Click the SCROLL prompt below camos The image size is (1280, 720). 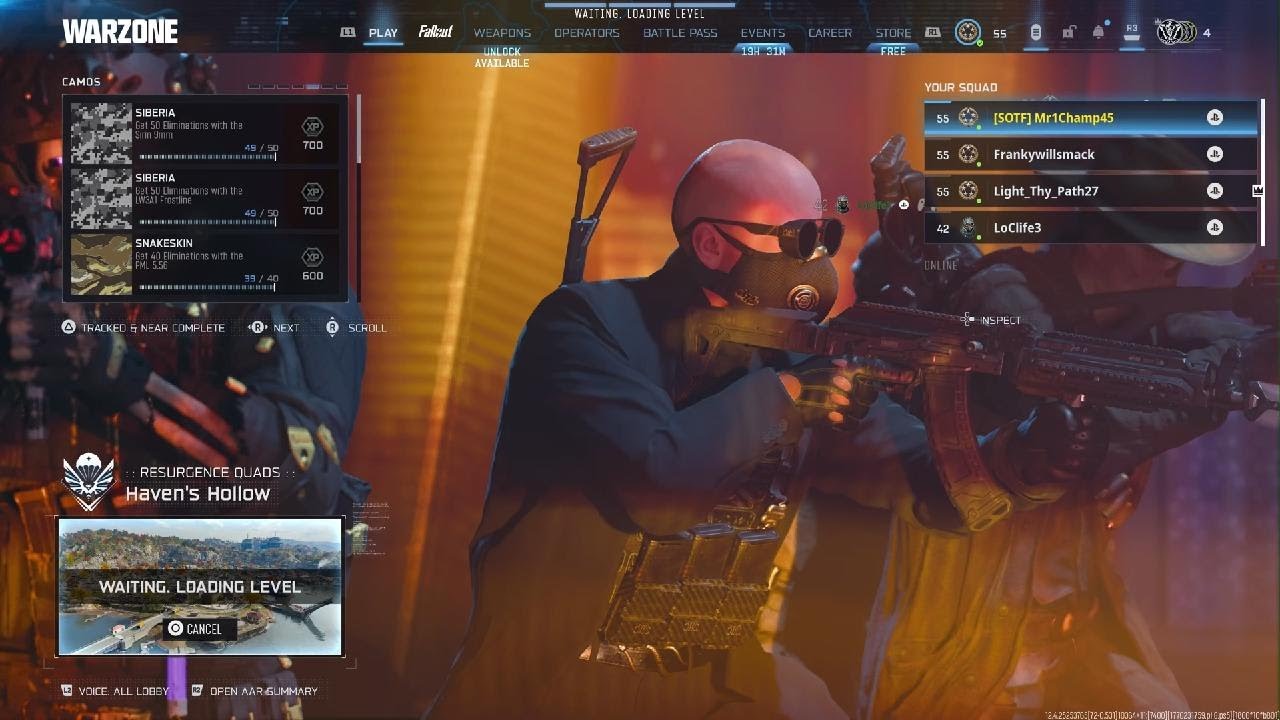(x=356, y=327)
